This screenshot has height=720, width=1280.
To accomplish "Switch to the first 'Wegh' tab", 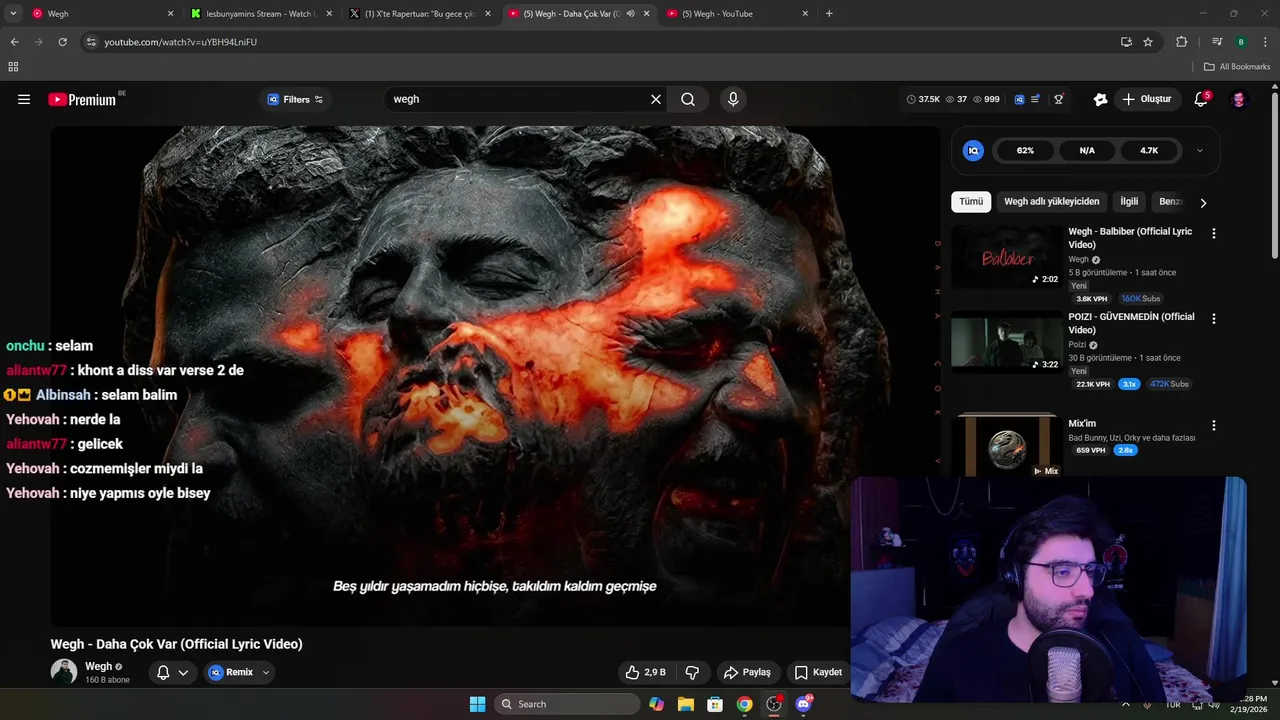I will click(x=100, y=14).
